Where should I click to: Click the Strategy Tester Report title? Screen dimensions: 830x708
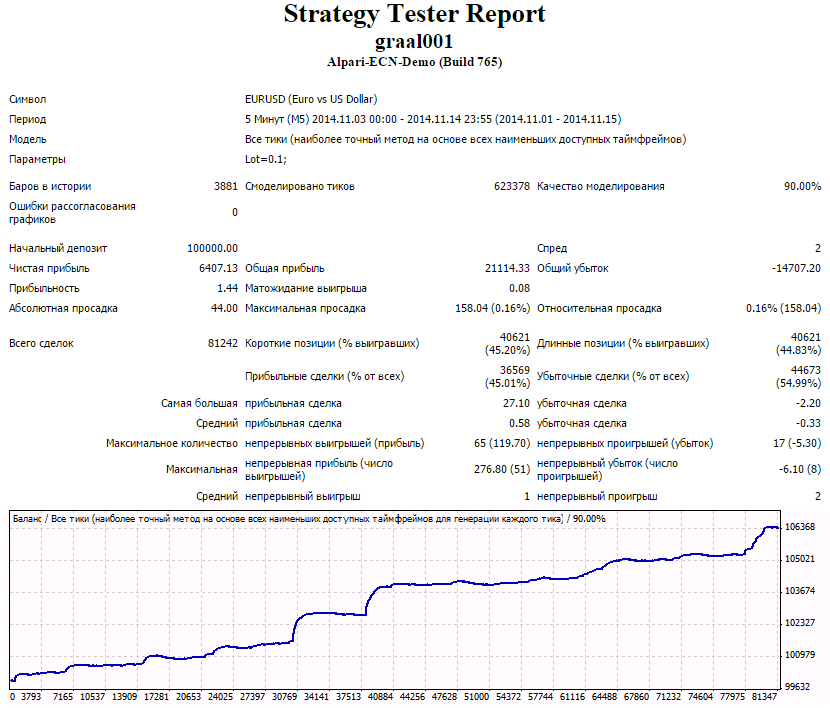click(414, 14)
